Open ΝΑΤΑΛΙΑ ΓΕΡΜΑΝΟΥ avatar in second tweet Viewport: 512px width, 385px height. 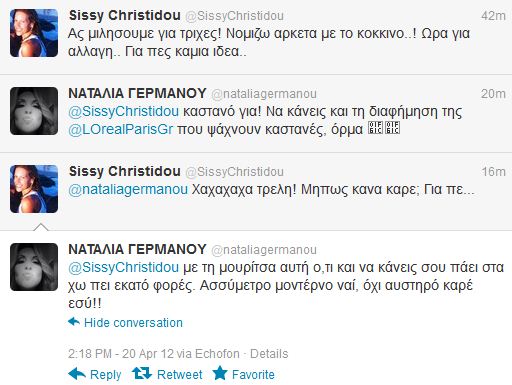point(34,111)
